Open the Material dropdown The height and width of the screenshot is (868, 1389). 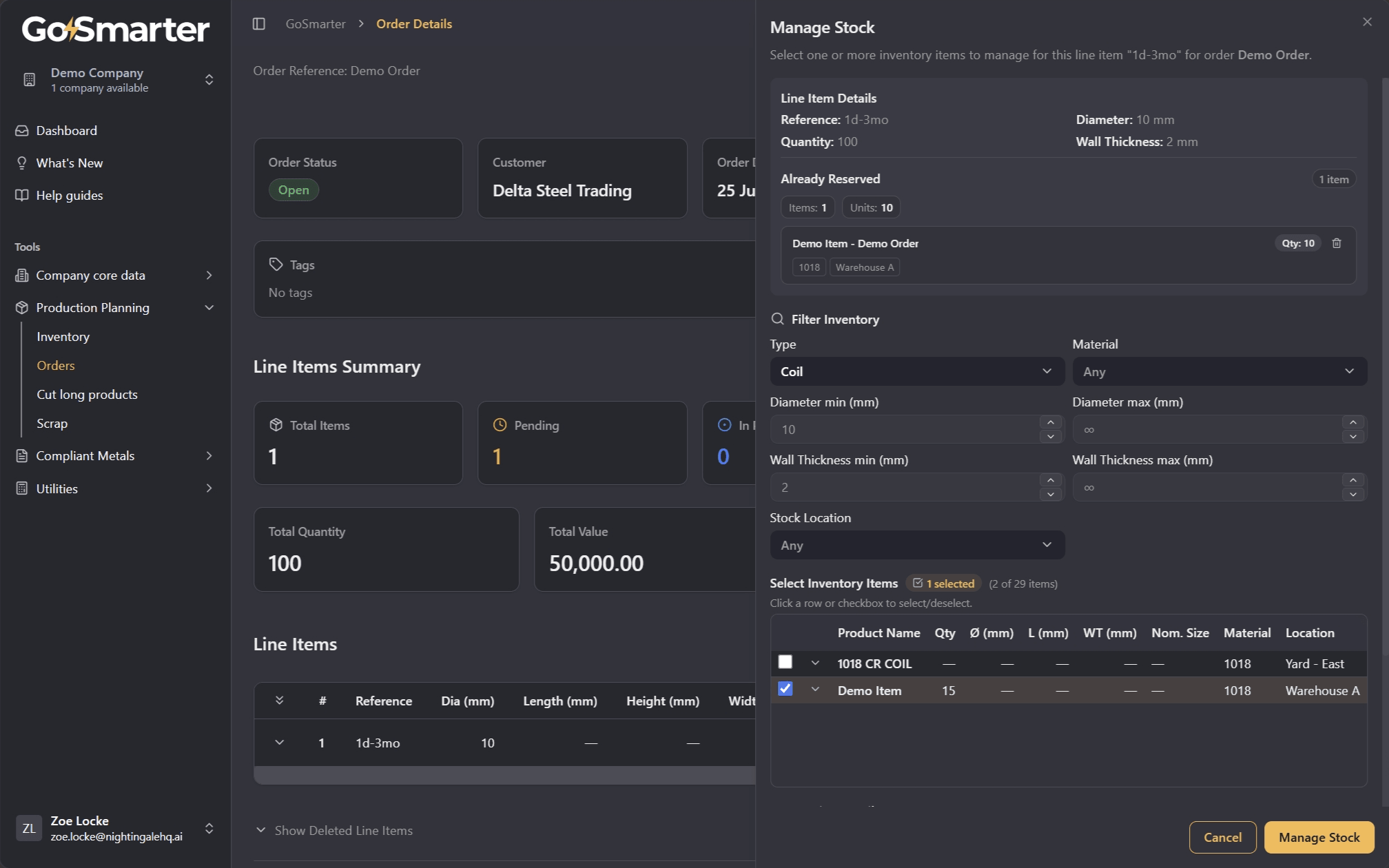tap(1220, 371)
